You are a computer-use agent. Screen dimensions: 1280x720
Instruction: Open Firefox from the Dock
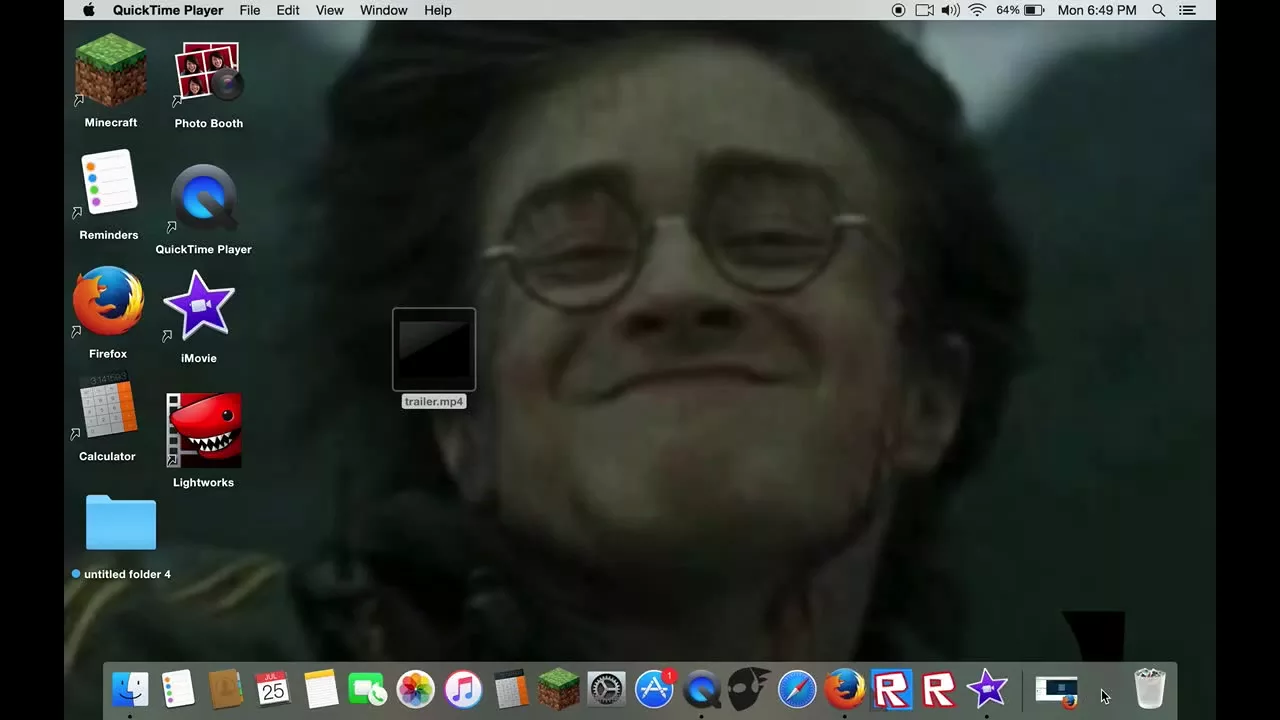click(844, 689)
